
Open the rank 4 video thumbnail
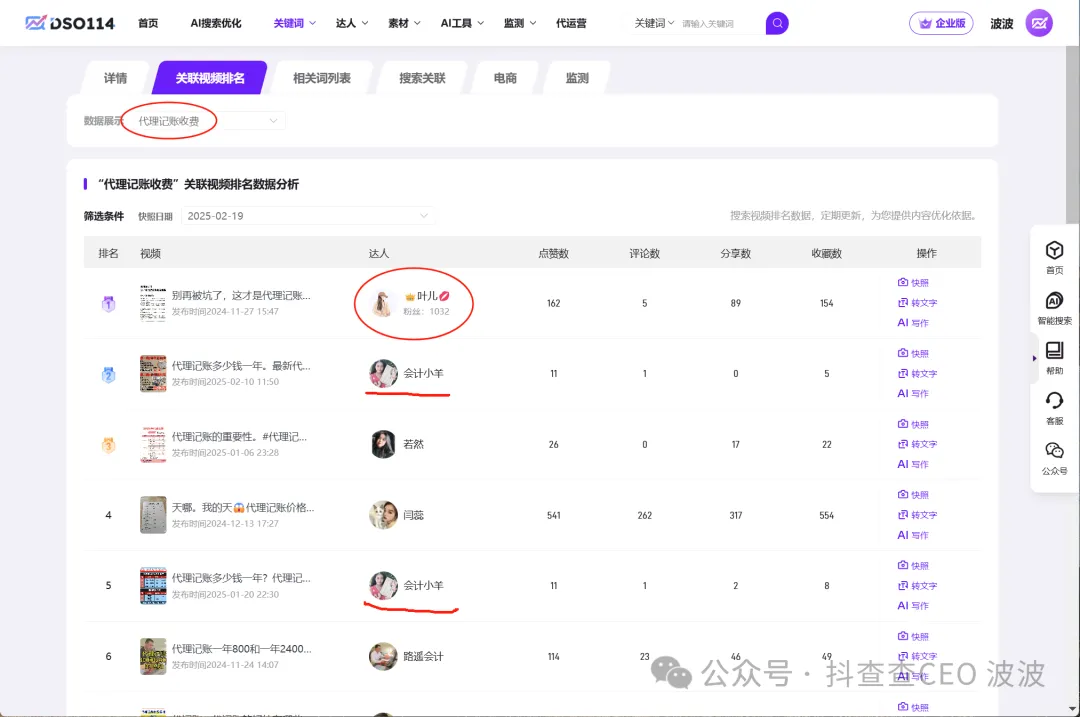click(153, 515)
